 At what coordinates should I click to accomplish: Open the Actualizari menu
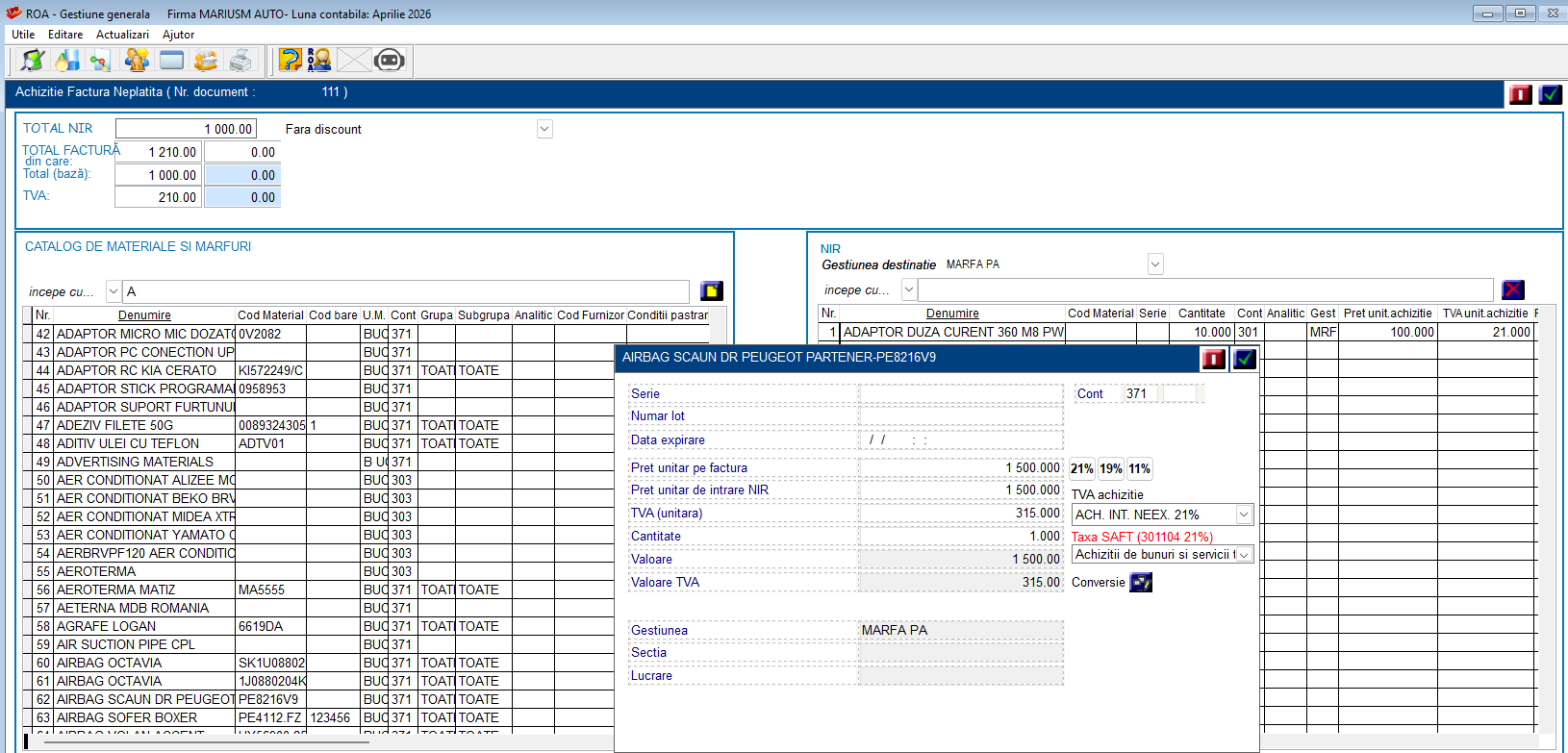tap(122, 35)
